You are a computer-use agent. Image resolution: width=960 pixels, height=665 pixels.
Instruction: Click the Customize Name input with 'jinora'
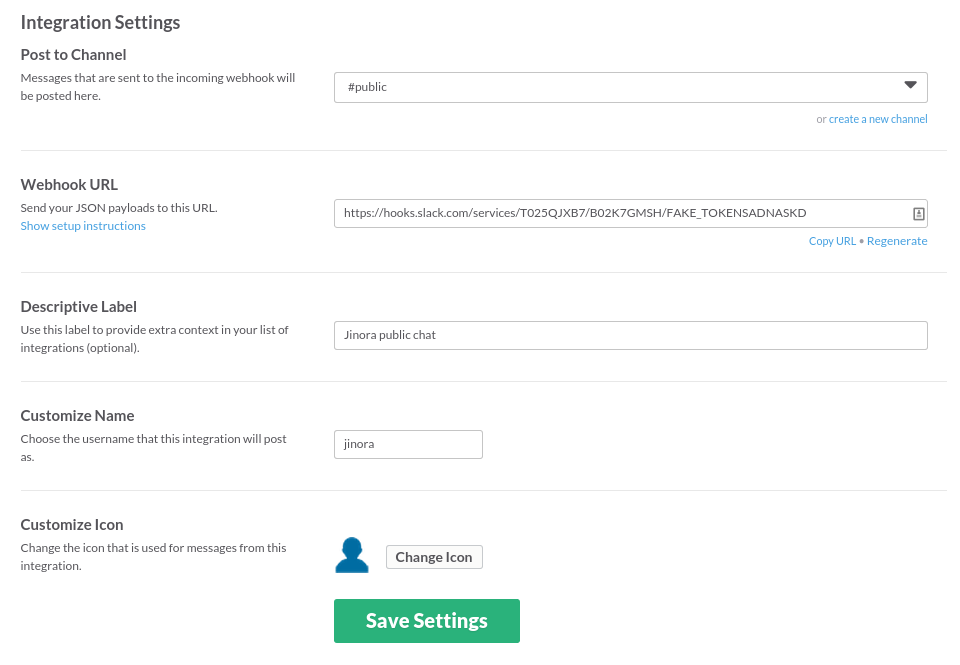(408, 444)
